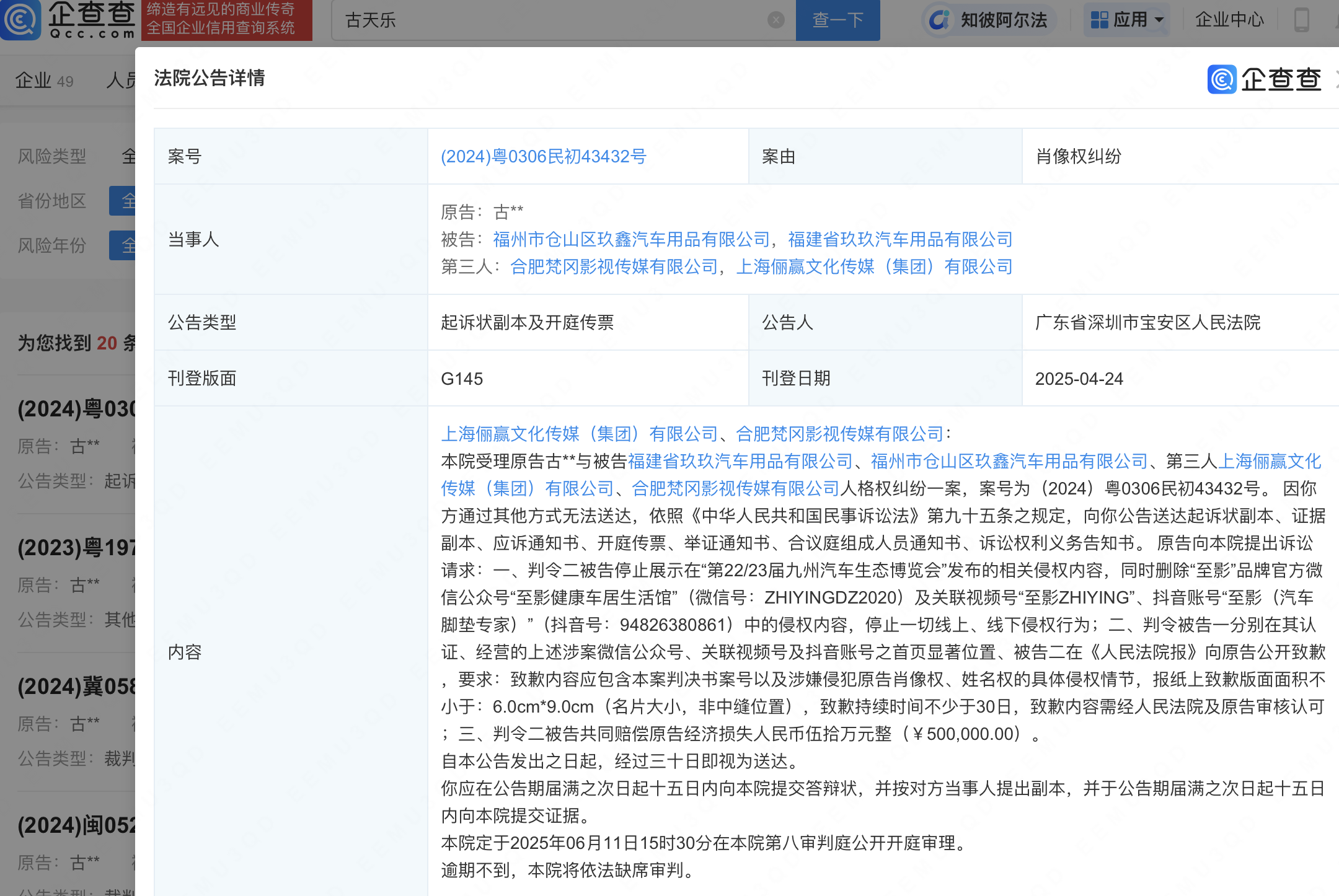Open 福建省玖玖汽车用品有限公司 link in 内容 body
The height and width of the screenshot is (896, 1339).
point(740,461)
